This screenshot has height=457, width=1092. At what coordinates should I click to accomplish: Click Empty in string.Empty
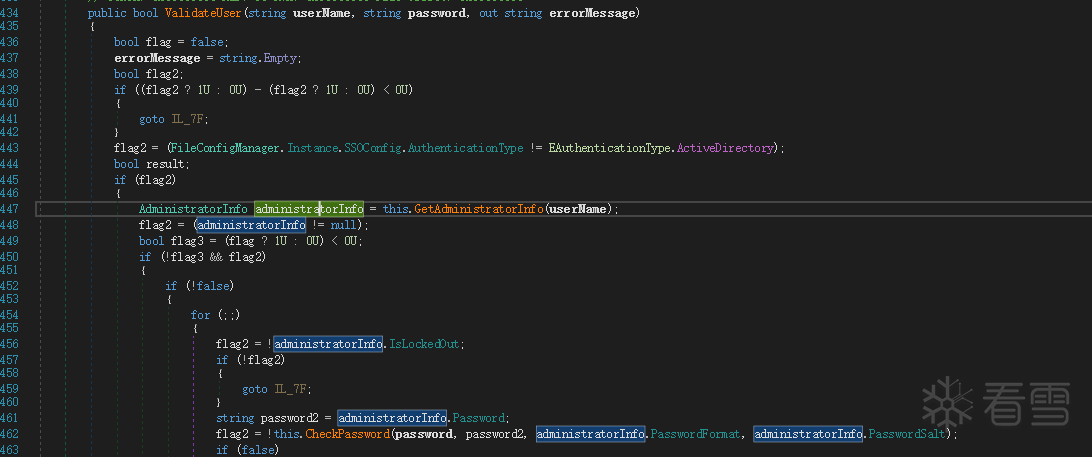pyautogui.click(x=281, y=58)
